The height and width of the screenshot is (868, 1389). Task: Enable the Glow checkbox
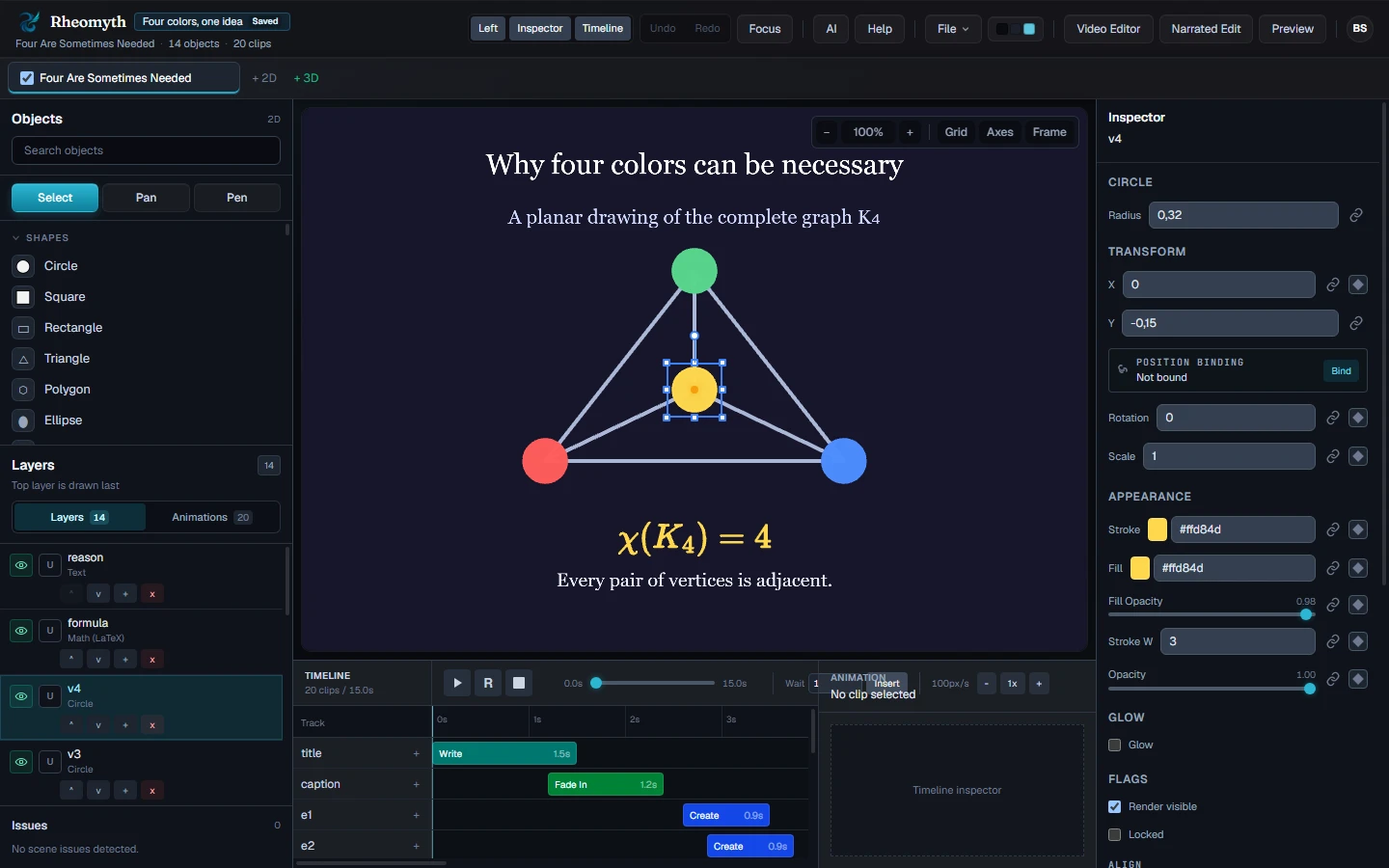pos(1115,745)
